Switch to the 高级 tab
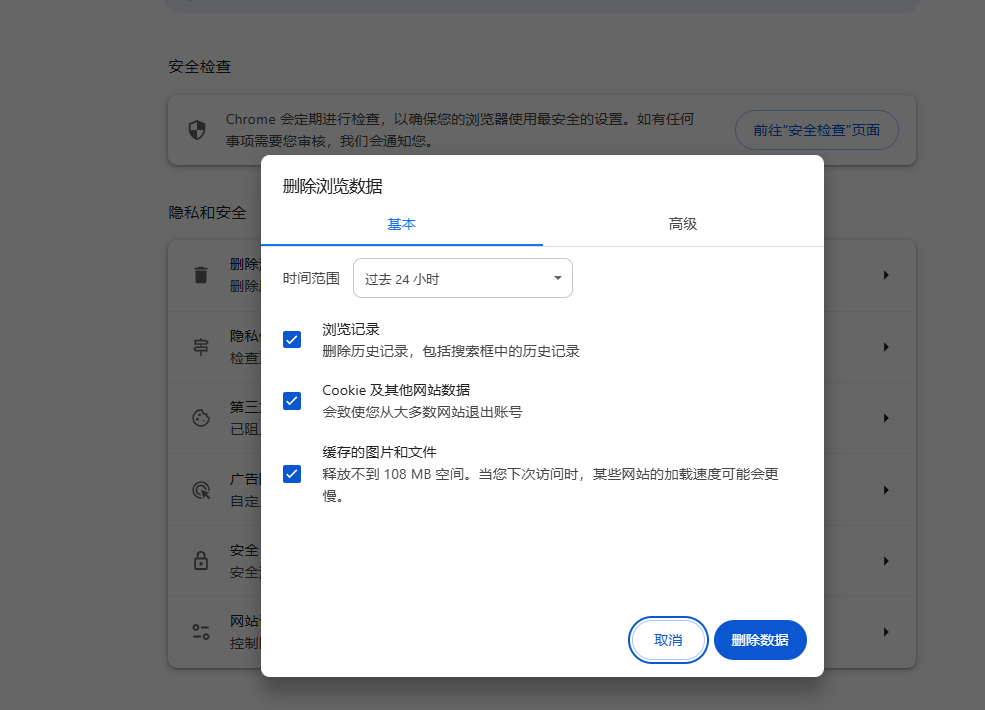This screenshot has height=710, width=985. pyautogui.click(x=683, y=224)
